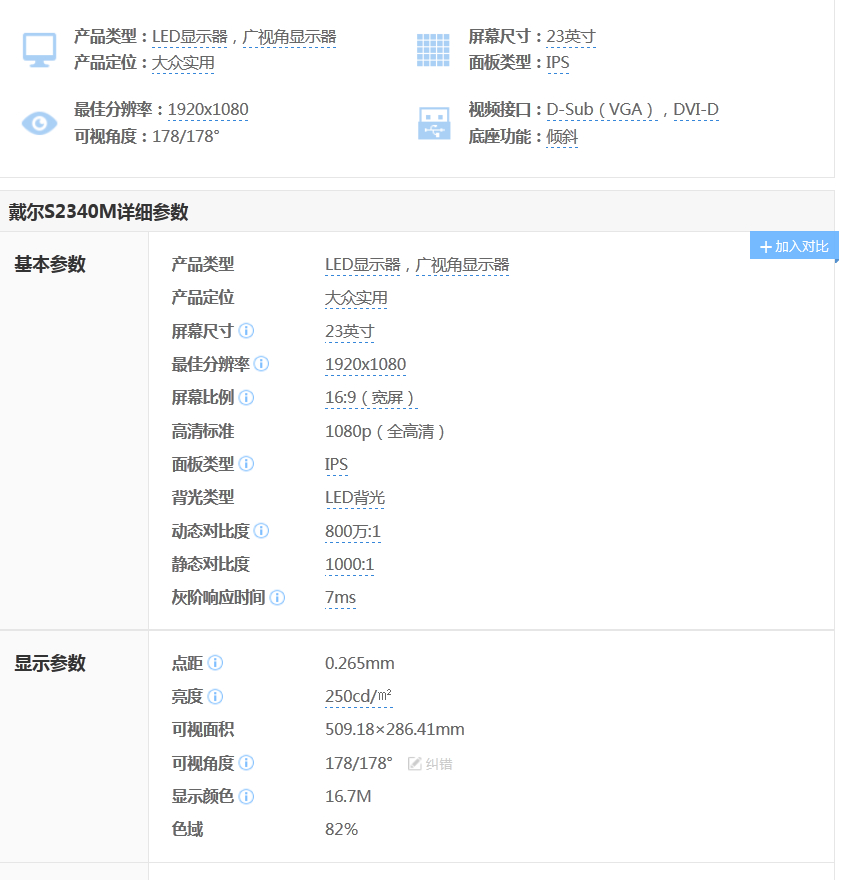
Task: Open 7ms response time link
Action: [x=341, y=598]
